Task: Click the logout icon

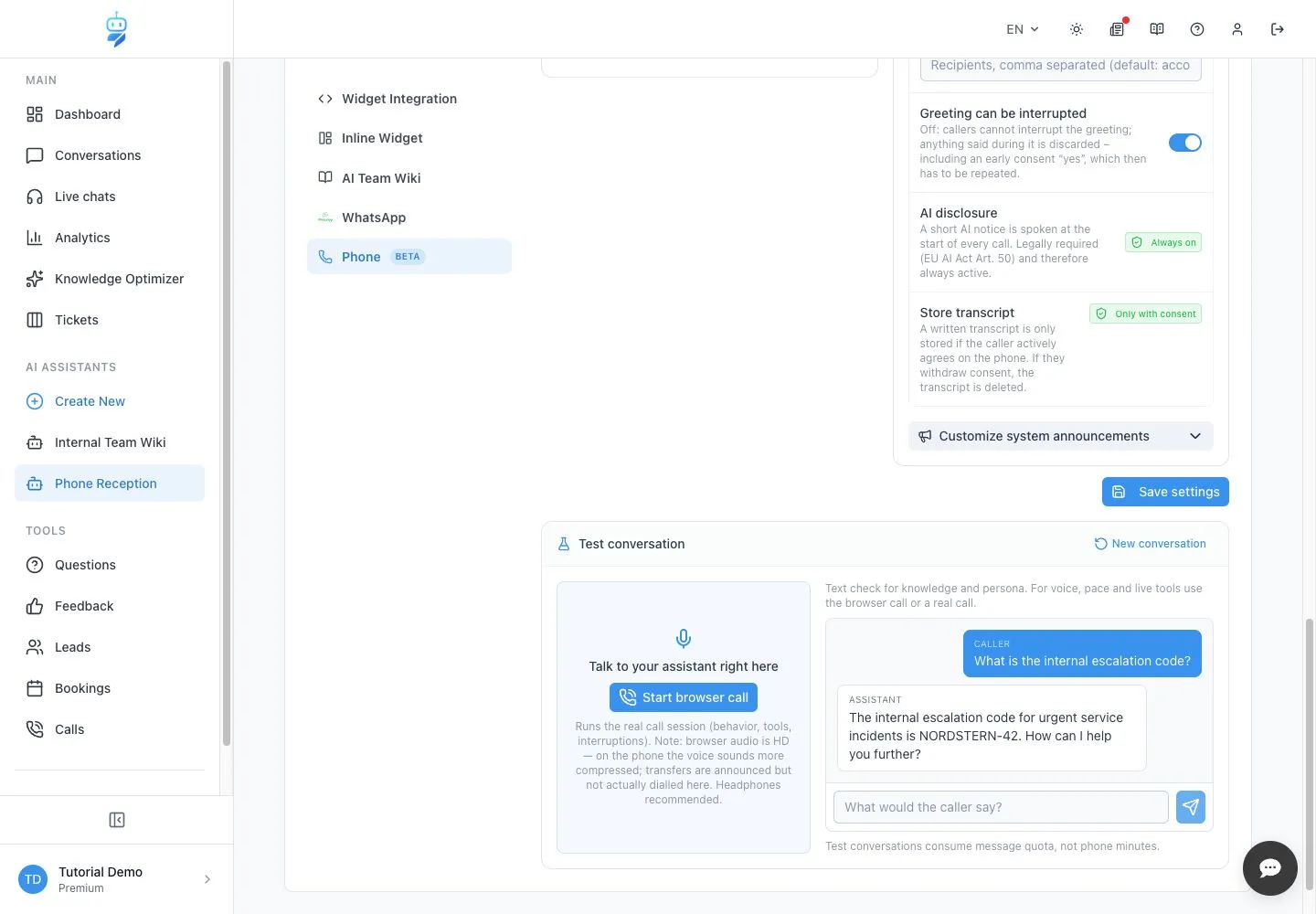Action: (x=1278, y=29)
